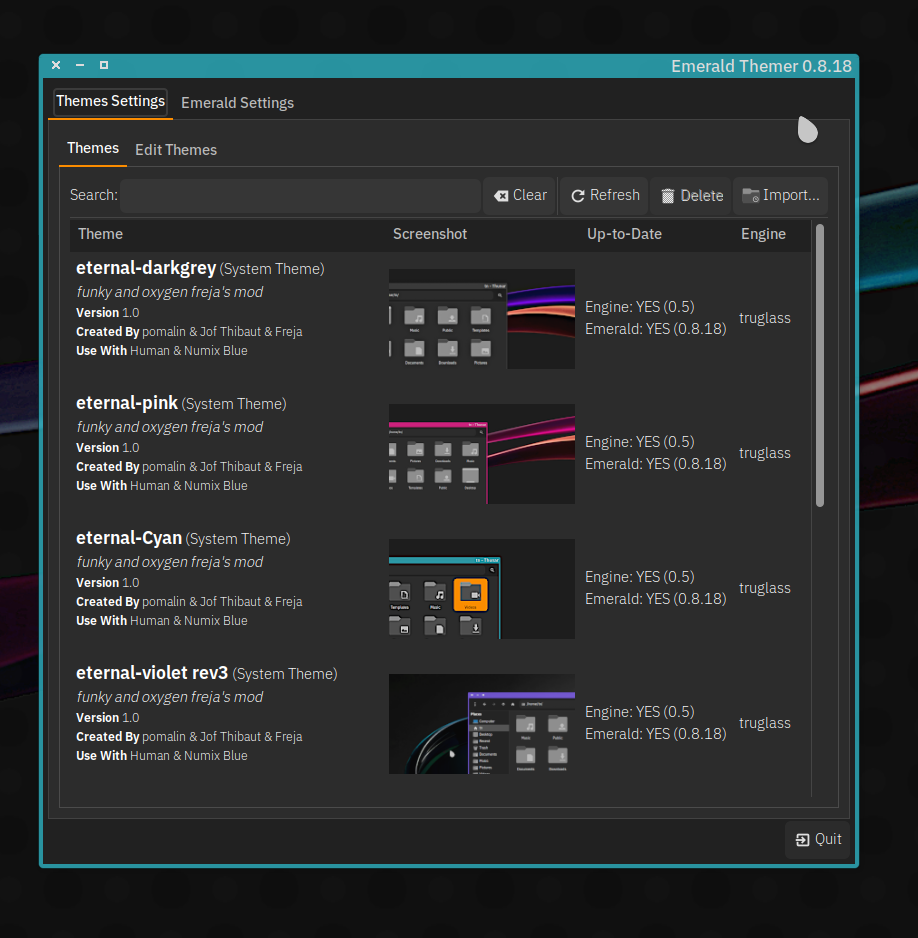Click Emerald: YES (0.8.18) in eternal-violet row
The width and height of the screenshot is (918, 938).
tap(655, 734)
